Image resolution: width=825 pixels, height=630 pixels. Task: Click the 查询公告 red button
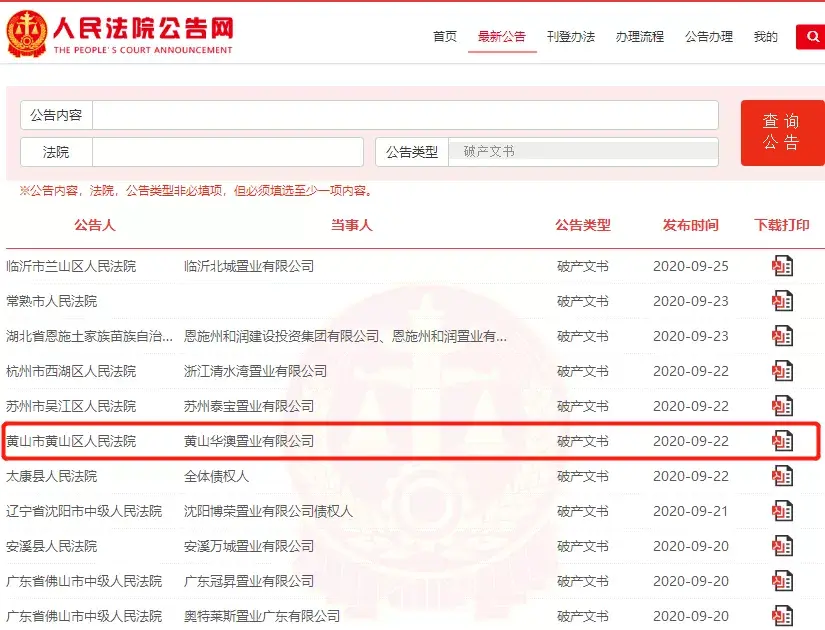(782, 133)
